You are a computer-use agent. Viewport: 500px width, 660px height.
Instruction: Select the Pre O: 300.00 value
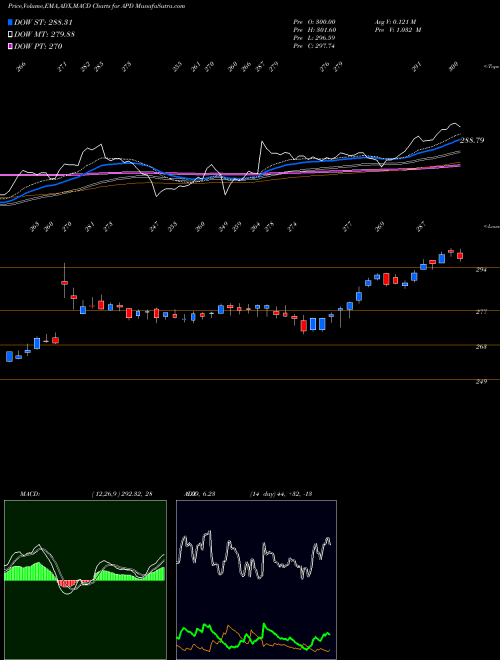pos(314,21)
